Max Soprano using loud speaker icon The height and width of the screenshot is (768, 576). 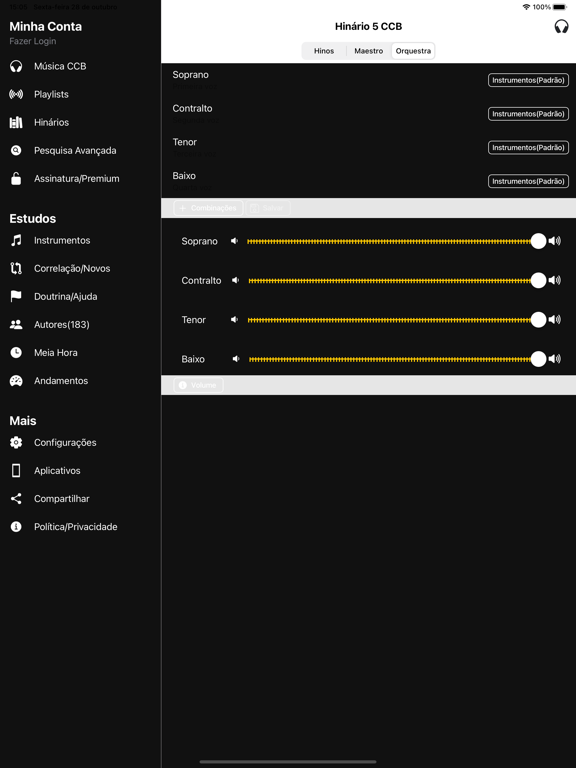pos(554,241)
